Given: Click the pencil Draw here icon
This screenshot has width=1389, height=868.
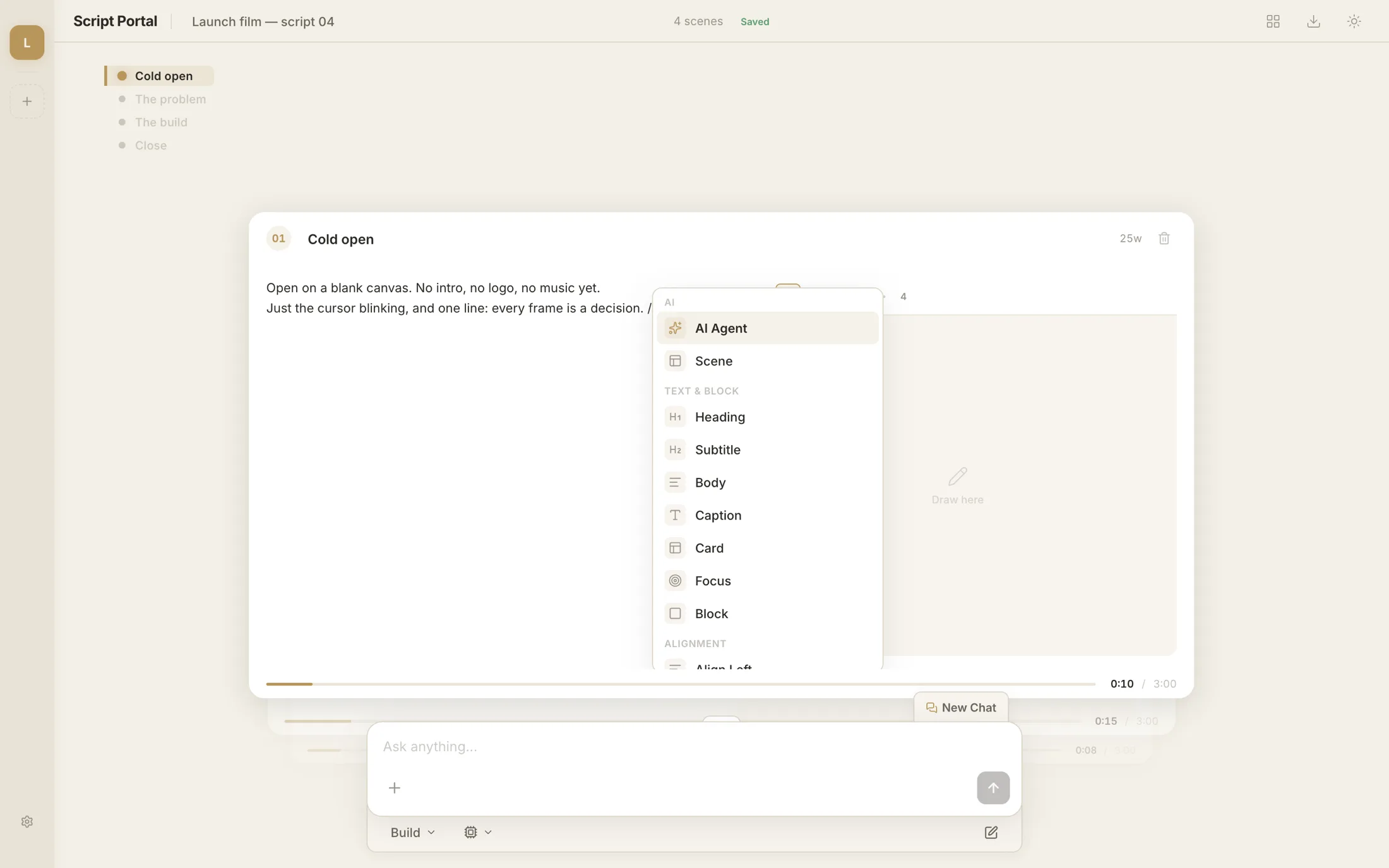Looking at the screenshot, I should (957, 476).
